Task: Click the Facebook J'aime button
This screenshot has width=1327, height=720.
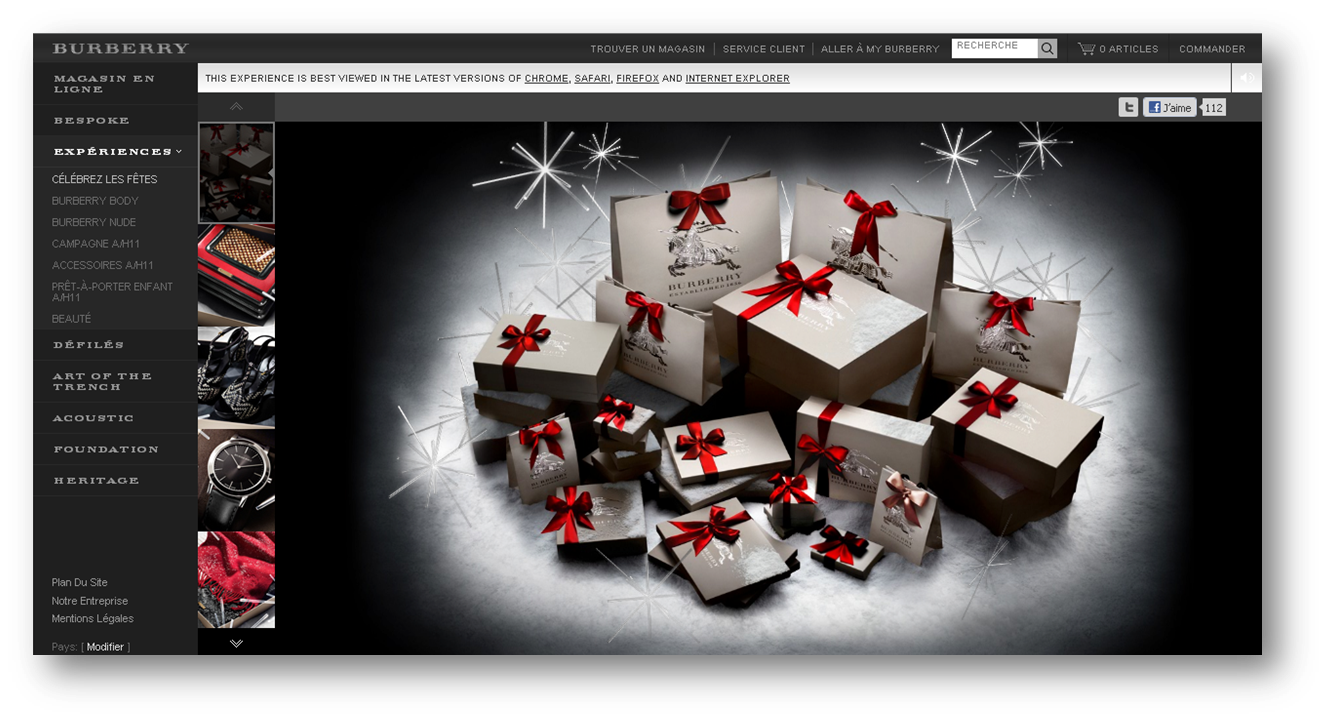Action: [1170, 107]
